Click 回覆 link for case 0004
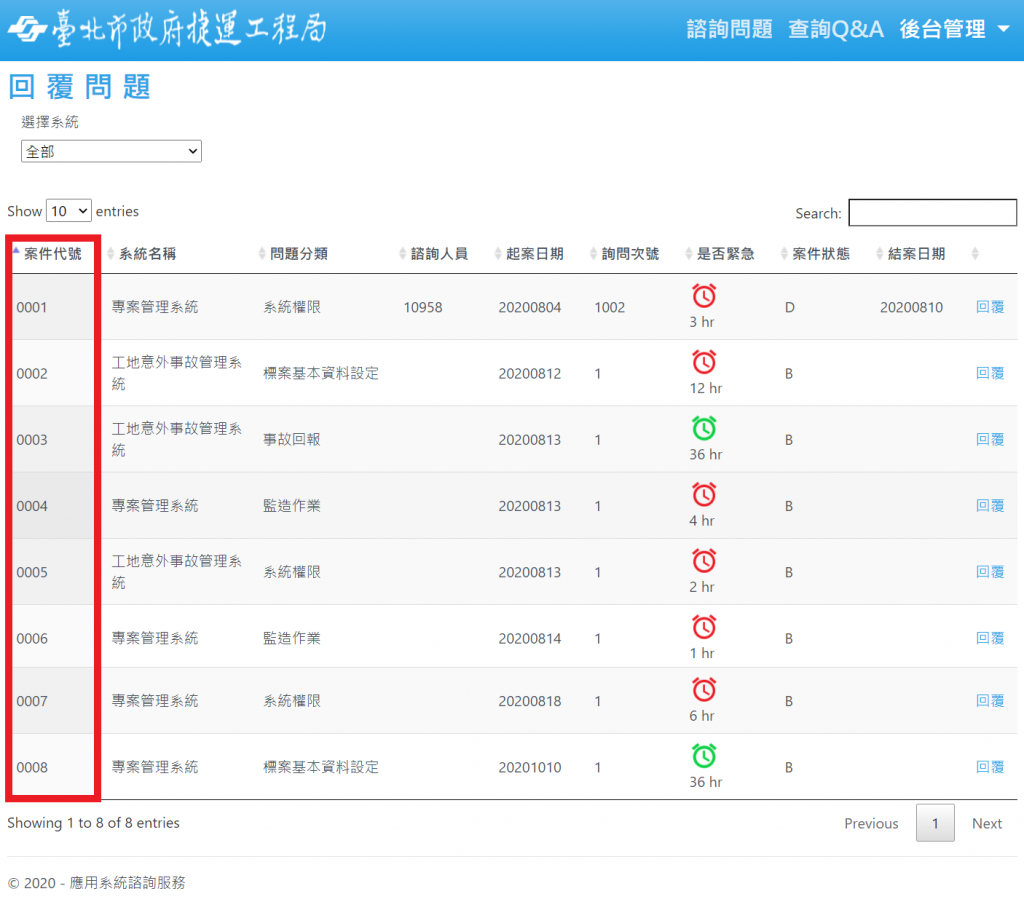Image resolution: width=1024 pixels, height=902 pixels. 989,506
